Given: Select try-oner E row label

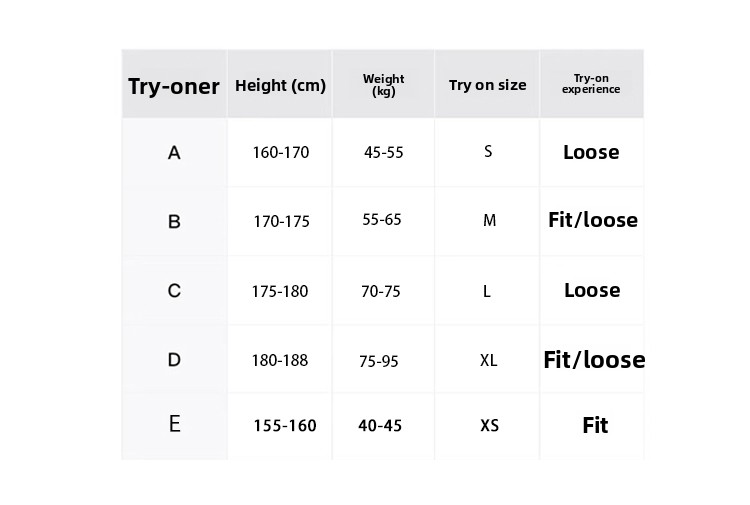Looking at the screenshot, I should pos(174,425).
